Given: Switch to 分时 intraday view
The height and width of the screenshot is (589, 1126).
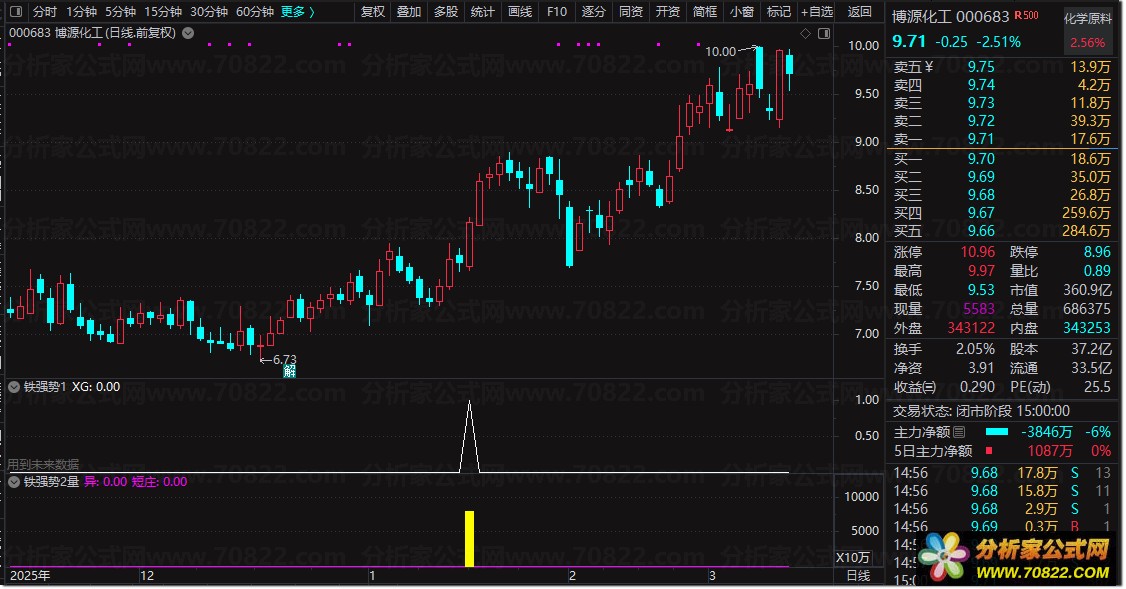Looking at the screenshot, I should coord(45,11).
